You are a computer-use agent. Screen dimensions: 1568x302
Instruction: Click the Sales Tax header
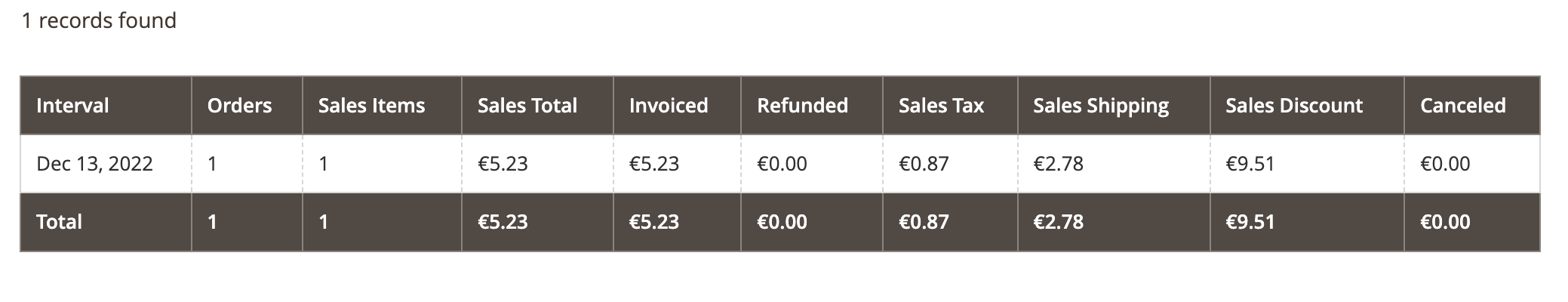click(x=950, y=105)
